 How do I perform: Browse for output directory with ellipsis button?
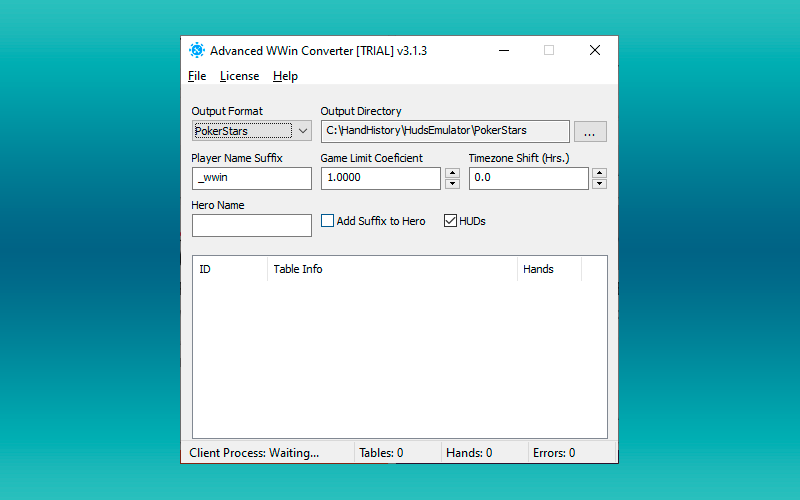coord(590,131)
